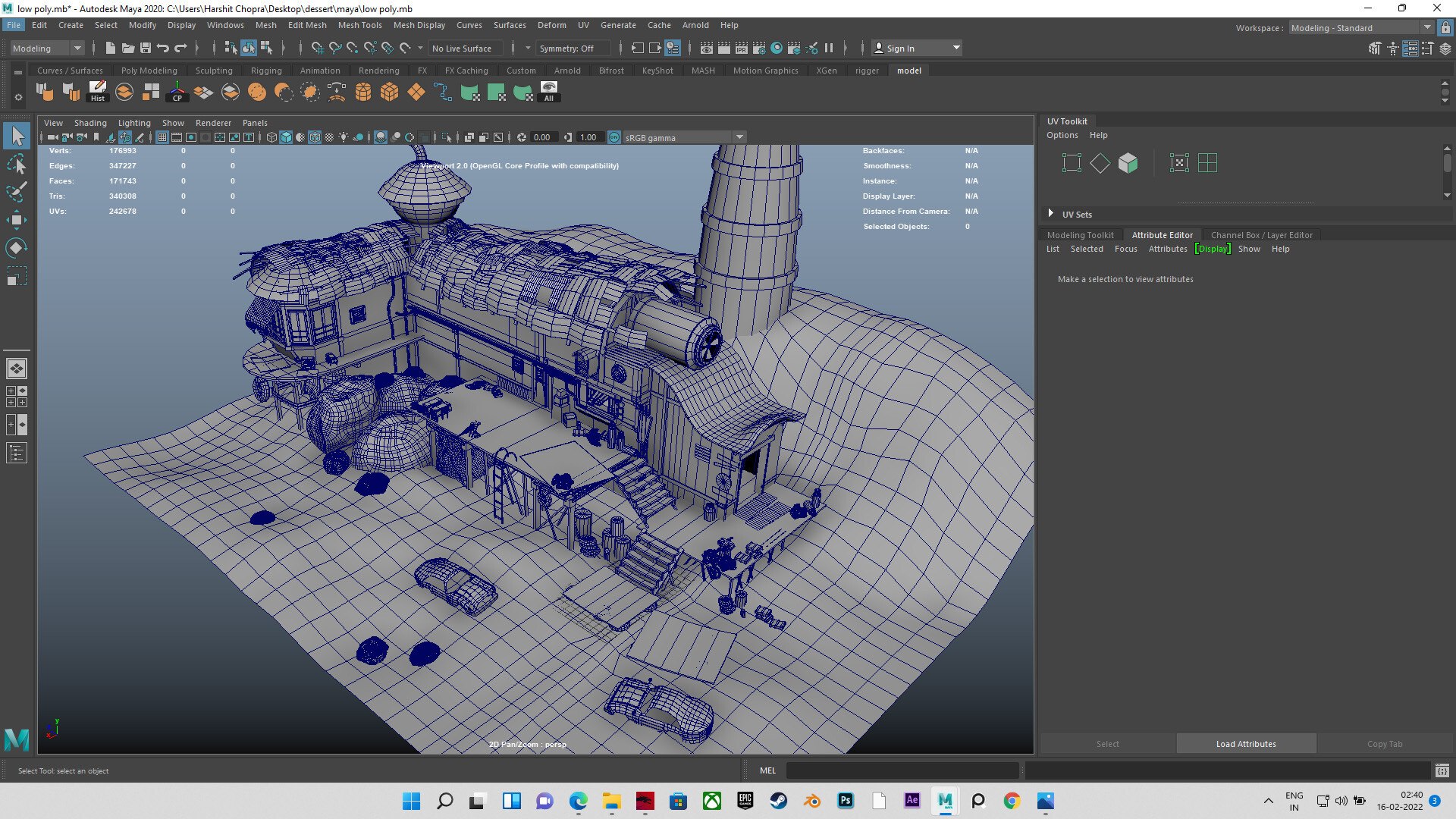Click the MEL command input field
This screenshot has width=1456, height=819.
[902, 770]
